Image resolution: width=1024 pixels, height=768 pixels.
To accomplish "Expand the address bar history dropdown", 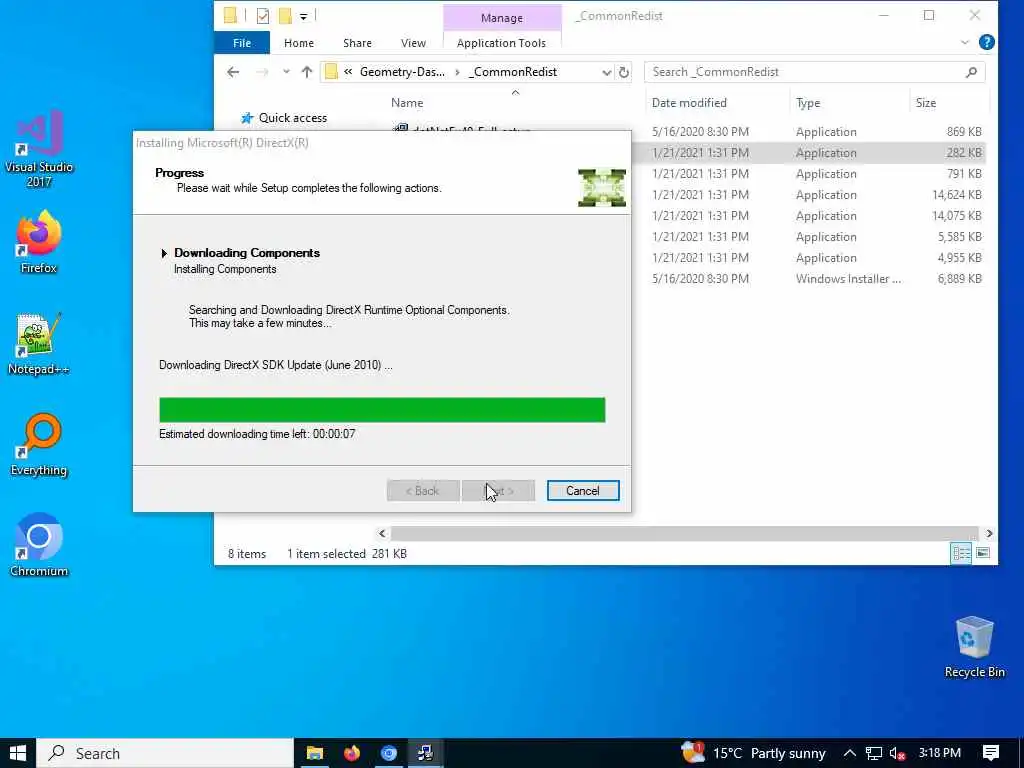I will pyautogui.click(x=607, y=72).
